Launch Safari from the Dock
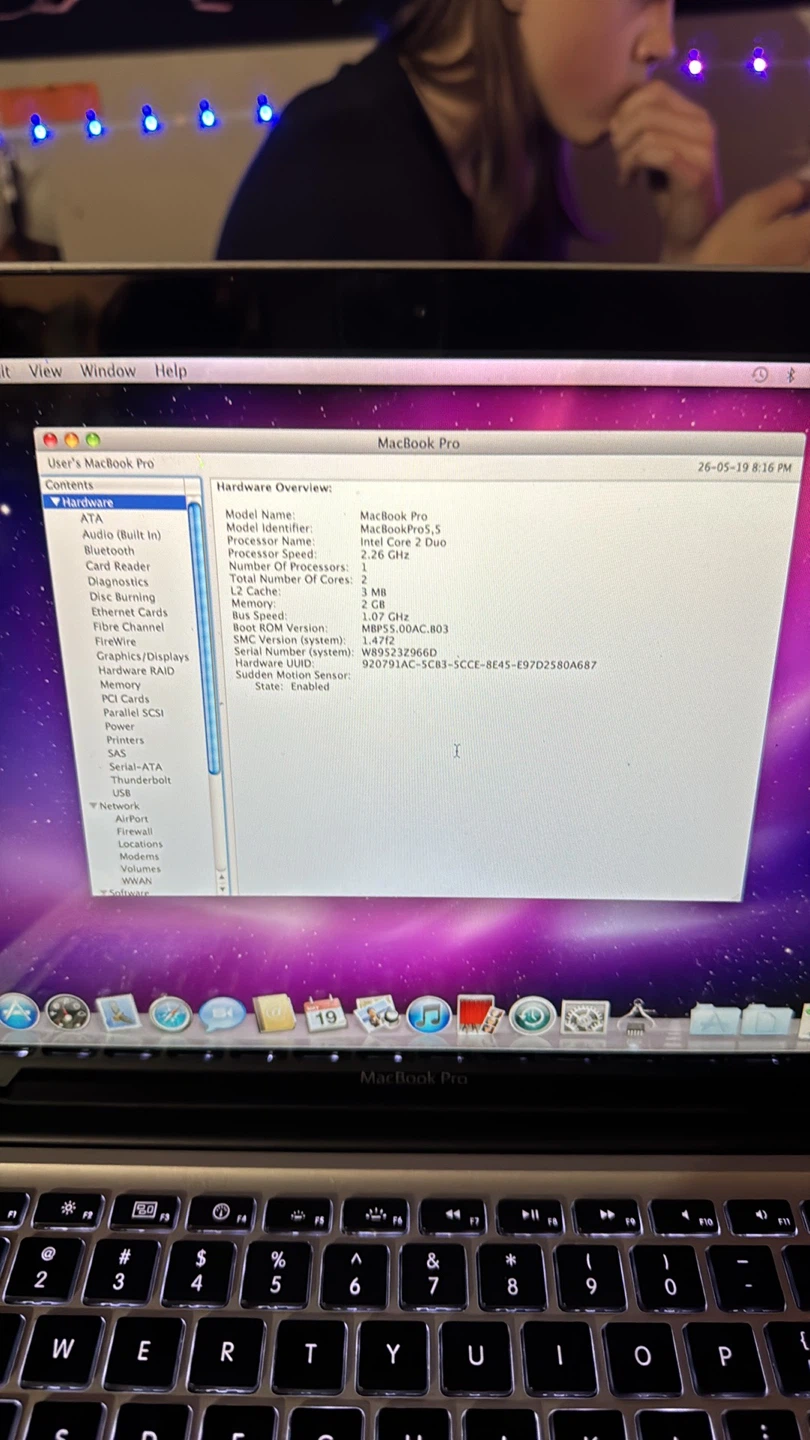This screenshot has width=810, height=1440. pos(170,1015)
